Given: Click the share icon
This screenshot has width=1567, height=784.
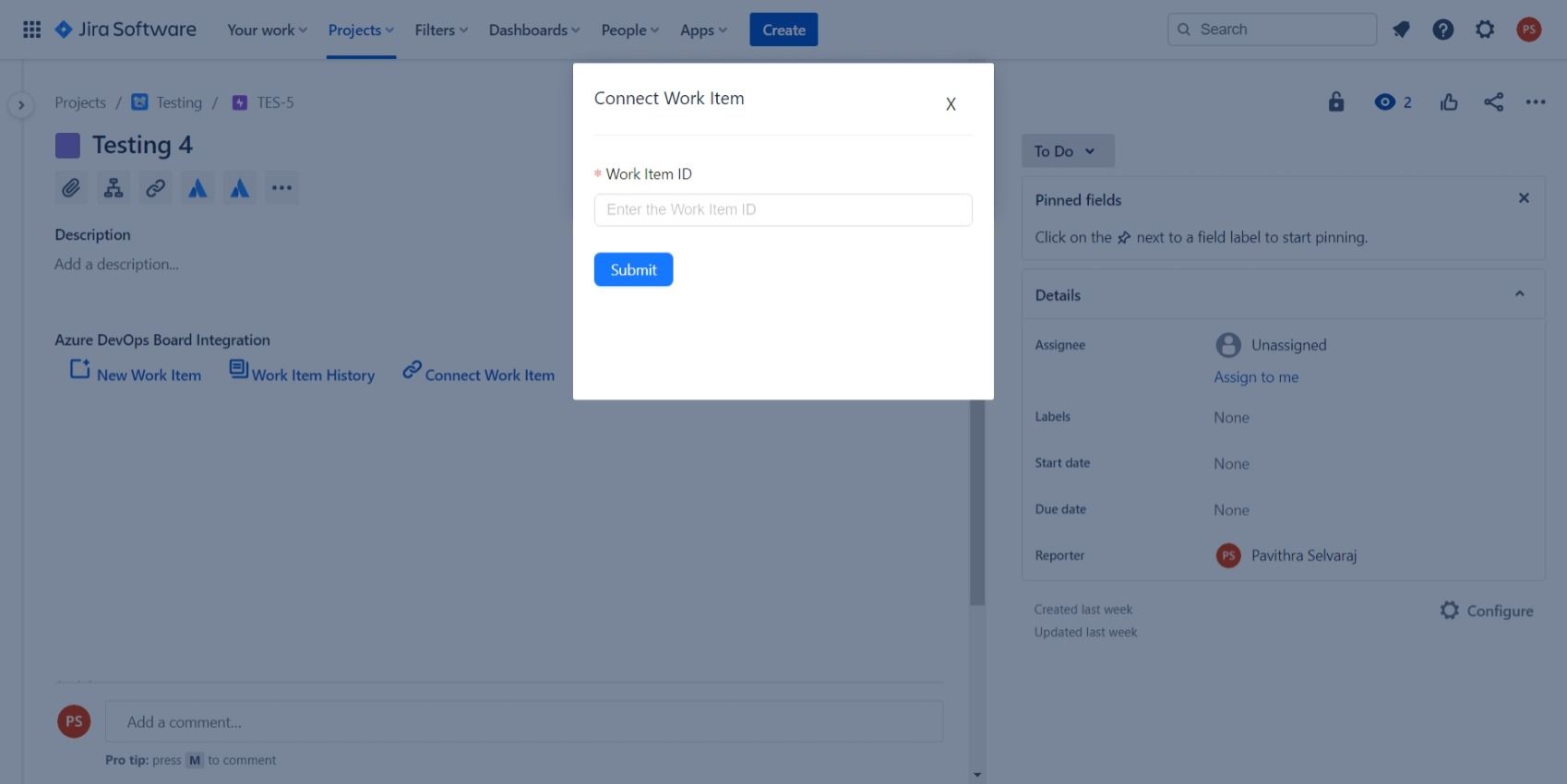Looking at the screenshot, I should pos(1493,102).
